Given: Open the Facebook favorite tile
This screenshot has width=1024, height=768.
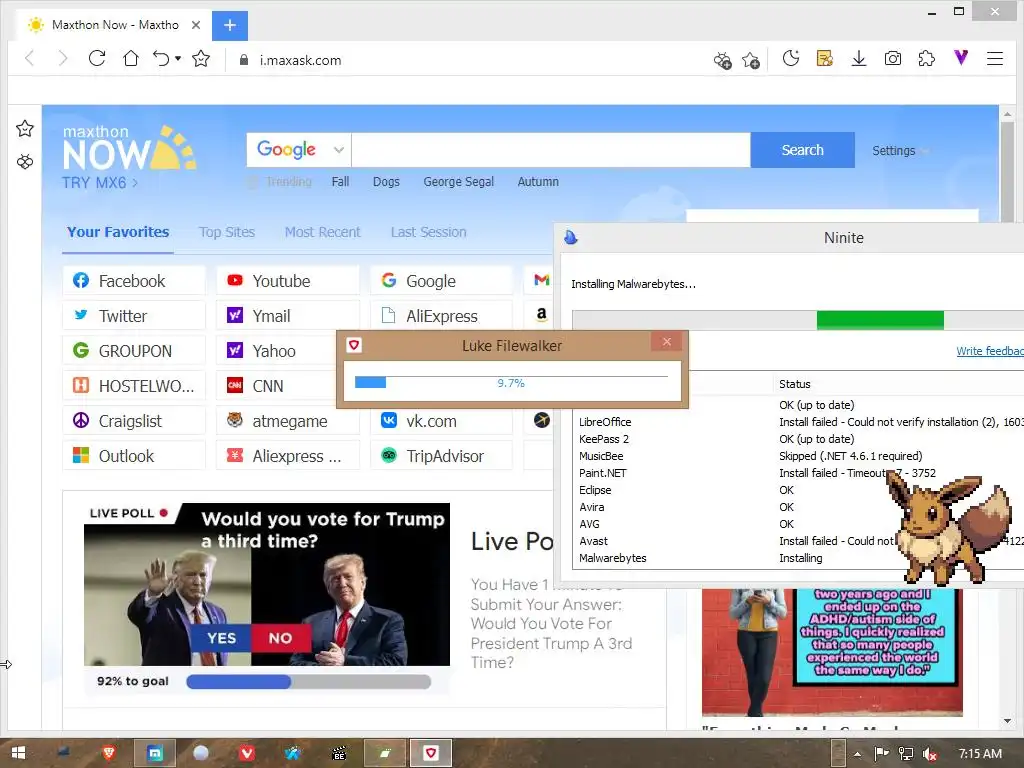Looking at the screenshot, I should click(135, 281).
